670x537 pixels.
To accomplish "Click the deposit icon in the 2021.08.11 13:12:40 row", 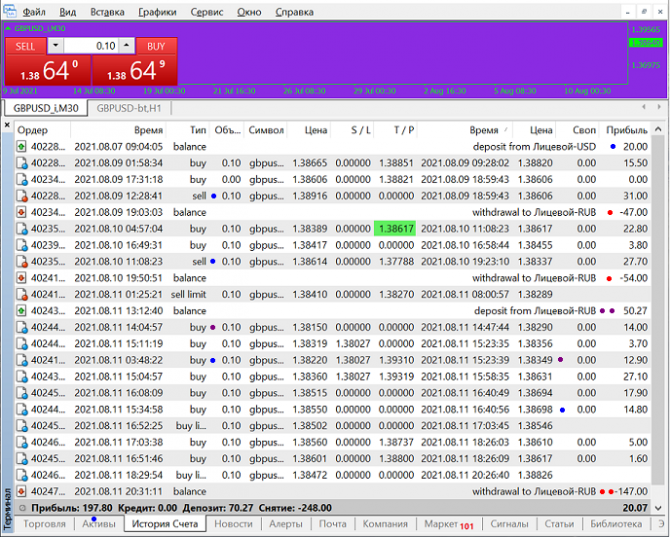I will tap(21, 311).
